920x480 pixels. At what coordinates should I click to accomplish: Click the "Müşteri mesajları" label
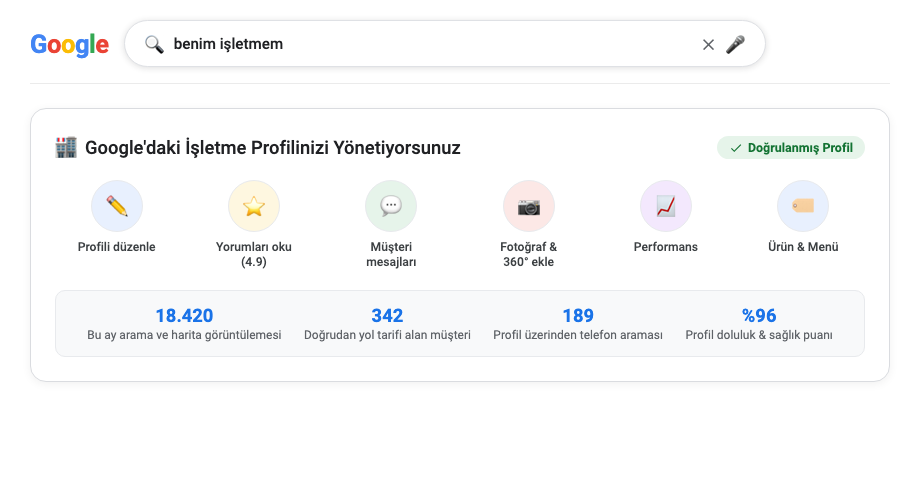pos(391,254)
